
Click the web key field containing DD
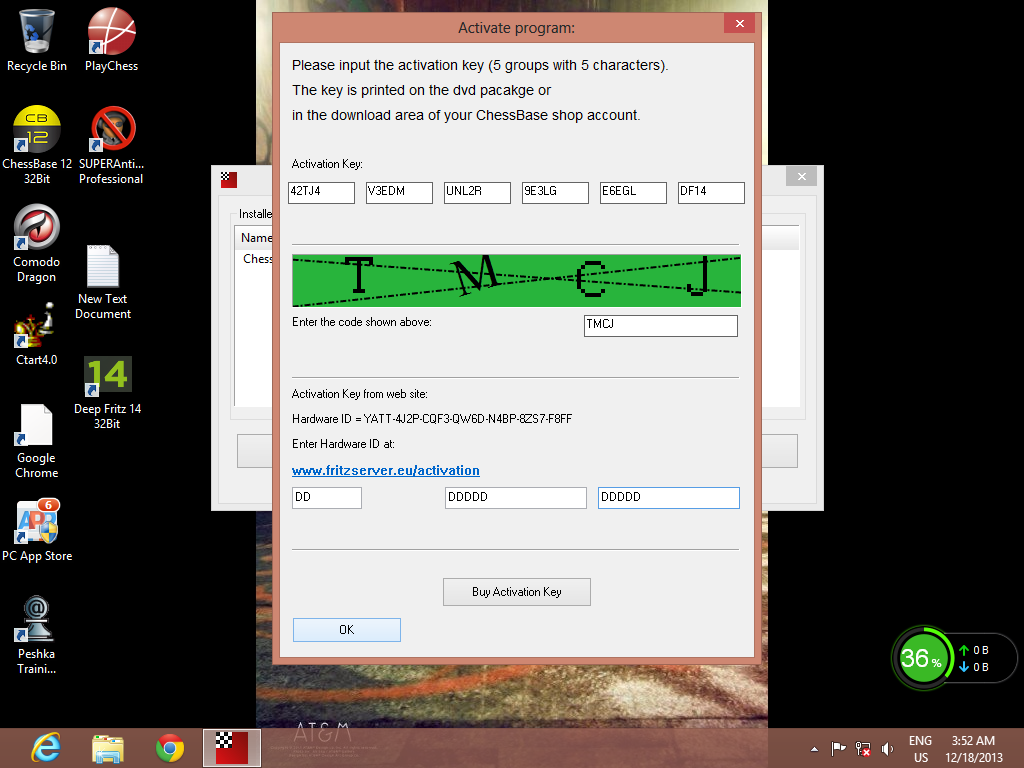coord(327,498)
